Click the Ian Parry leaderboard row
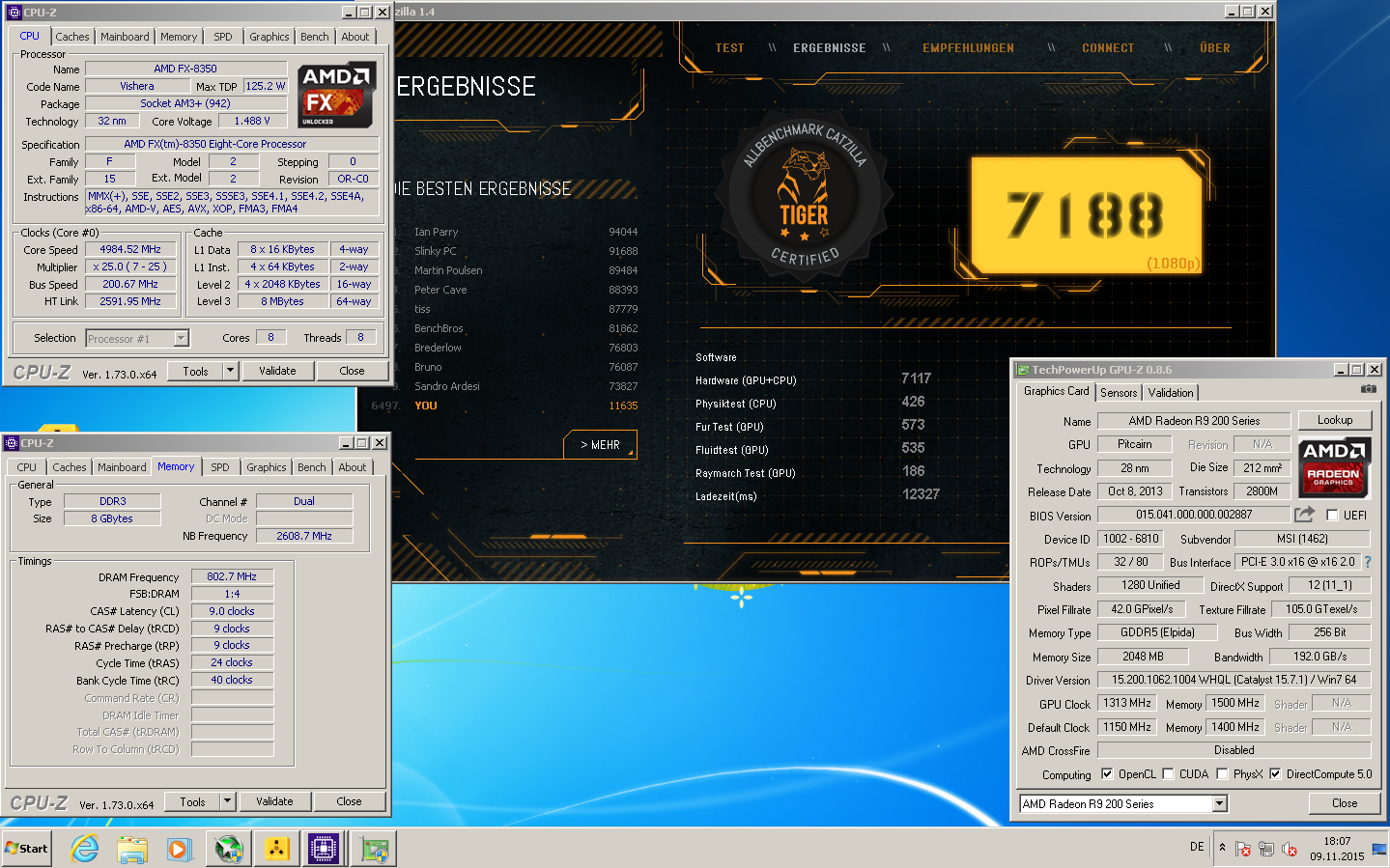This screenshot has width=1390, height=868. [525, 232]
